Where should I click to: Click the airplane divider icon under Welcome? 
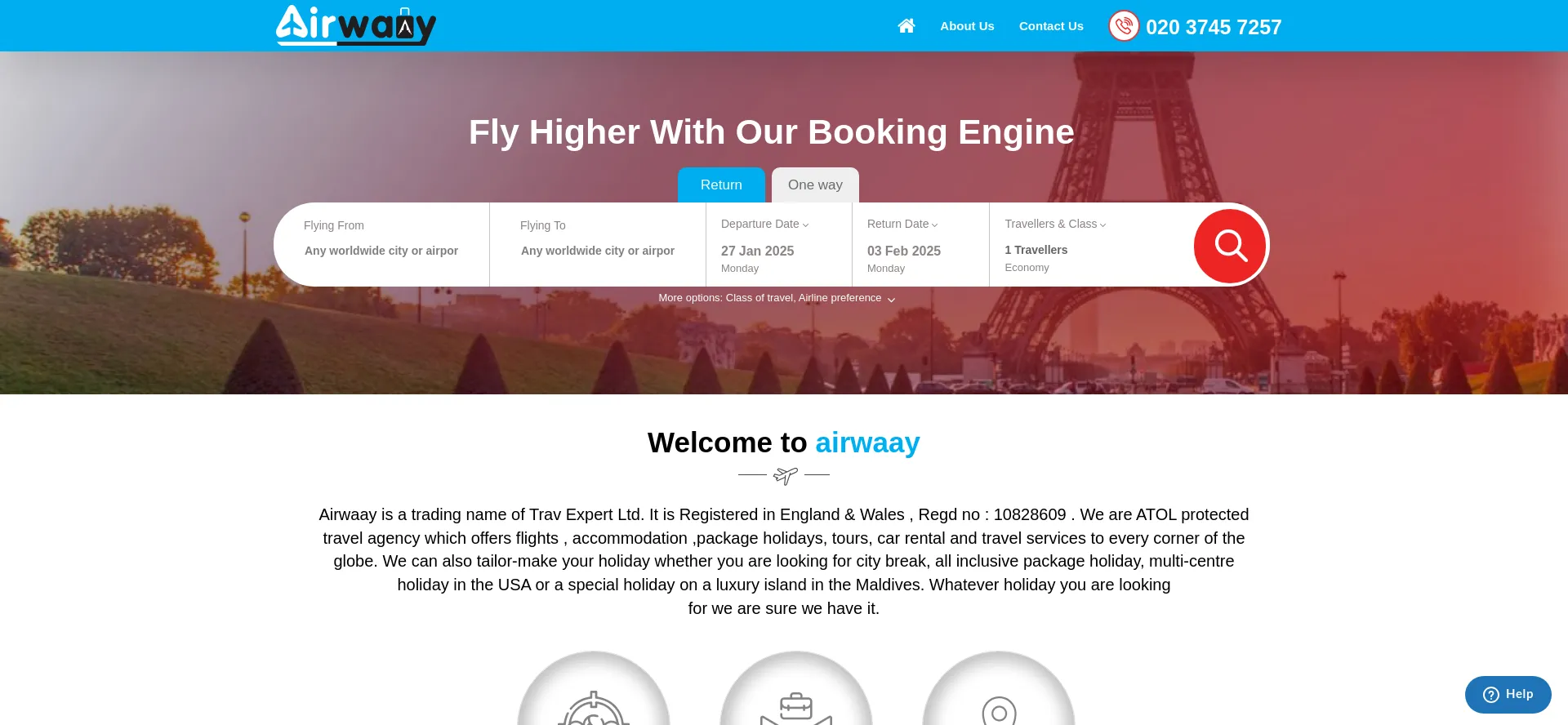click(785, 475)
